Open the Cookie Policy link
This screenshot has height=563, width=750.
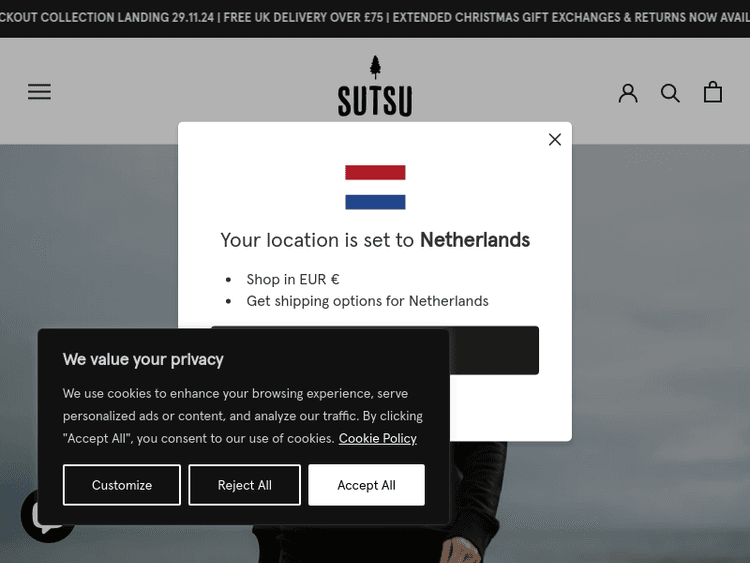(x=378, y=438)
